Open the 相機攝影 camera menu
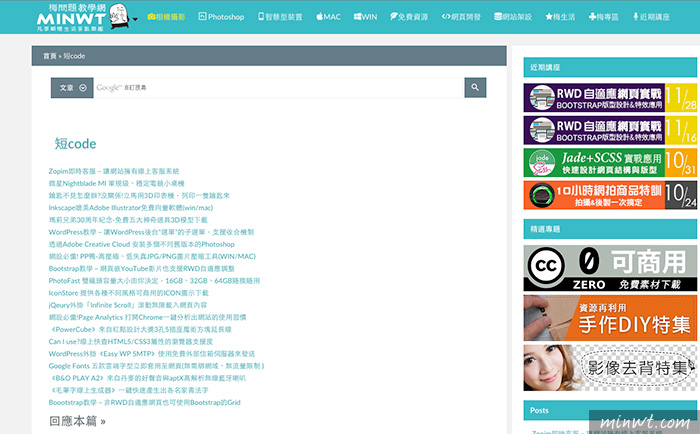Screen dimensions: 700x434 [166, 17]
